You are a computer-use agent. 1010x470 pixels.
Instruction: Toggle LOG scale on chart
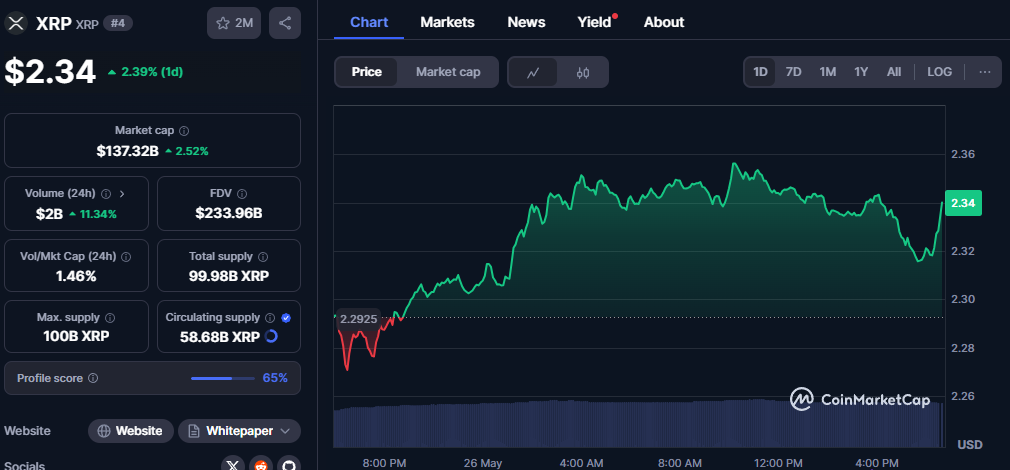tap(939, 72)
